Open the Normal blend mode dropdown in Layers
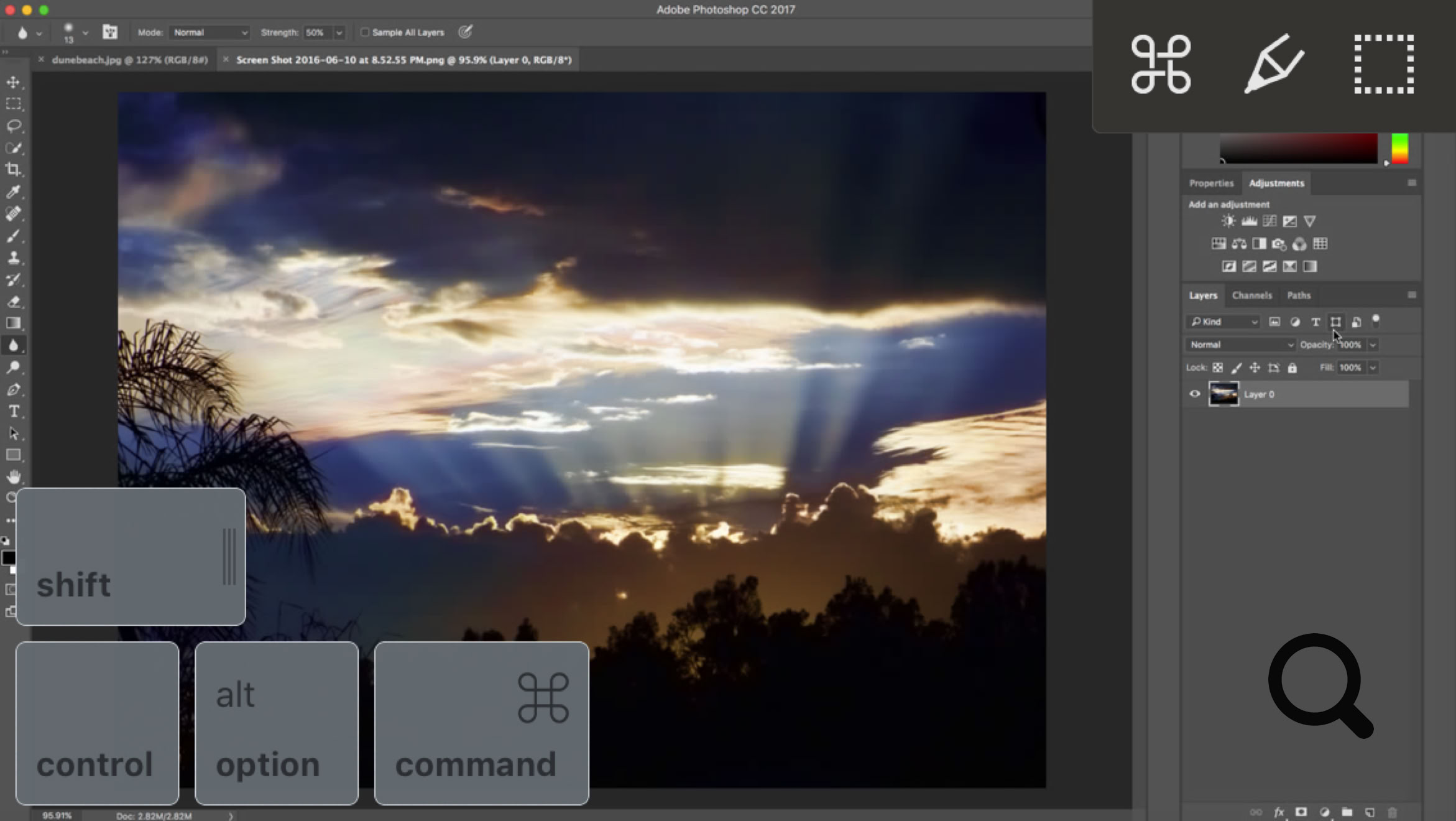 point(1239,345)
